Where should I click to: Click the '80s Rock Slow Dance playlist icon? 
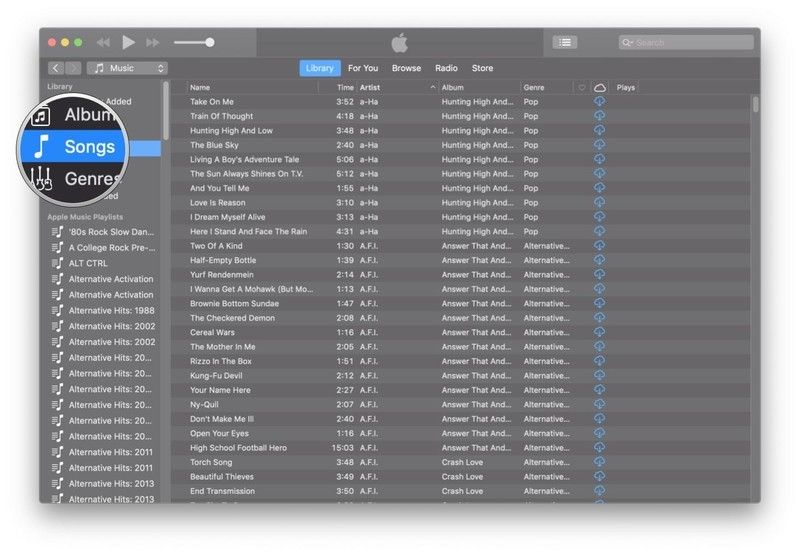[58, 232]
